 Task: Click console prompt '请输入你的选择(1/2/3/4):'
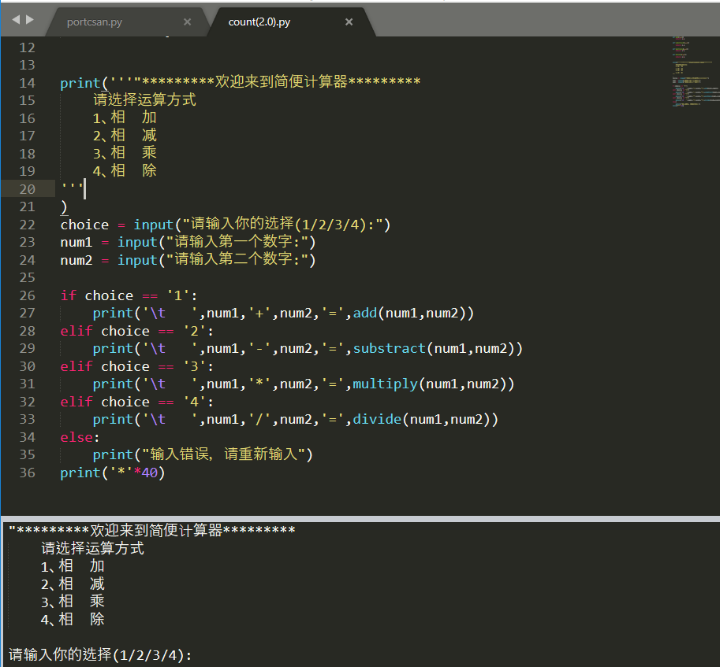click(100, 655)
